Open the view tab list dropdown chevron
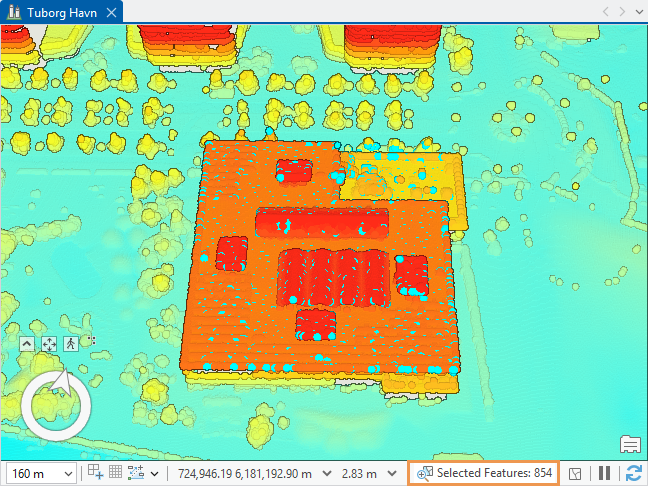Screen dimensions: 648x486 point(639,11)
